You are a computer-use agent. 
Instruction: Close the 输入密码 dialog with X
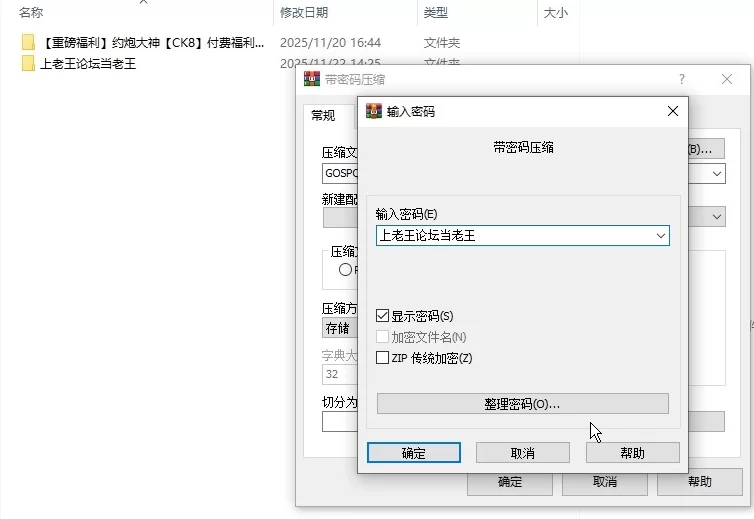(x=673, y=111)
